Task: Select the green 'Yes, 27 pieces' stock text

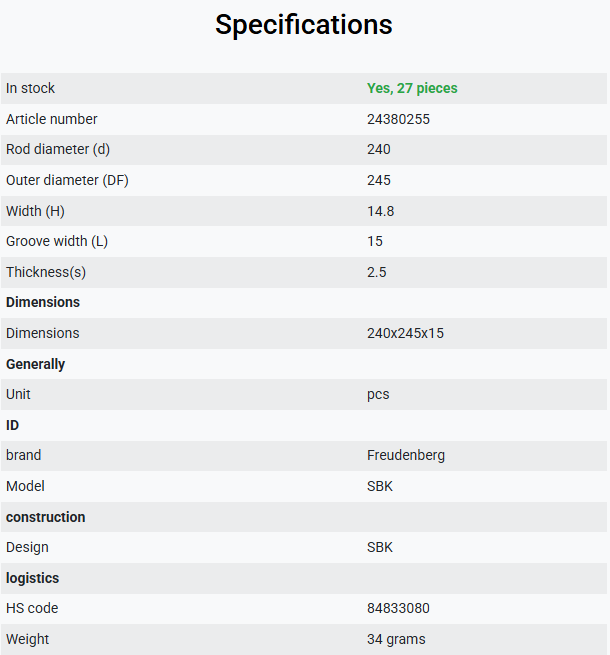Action: pyautogui.click(x=412, y=89)
